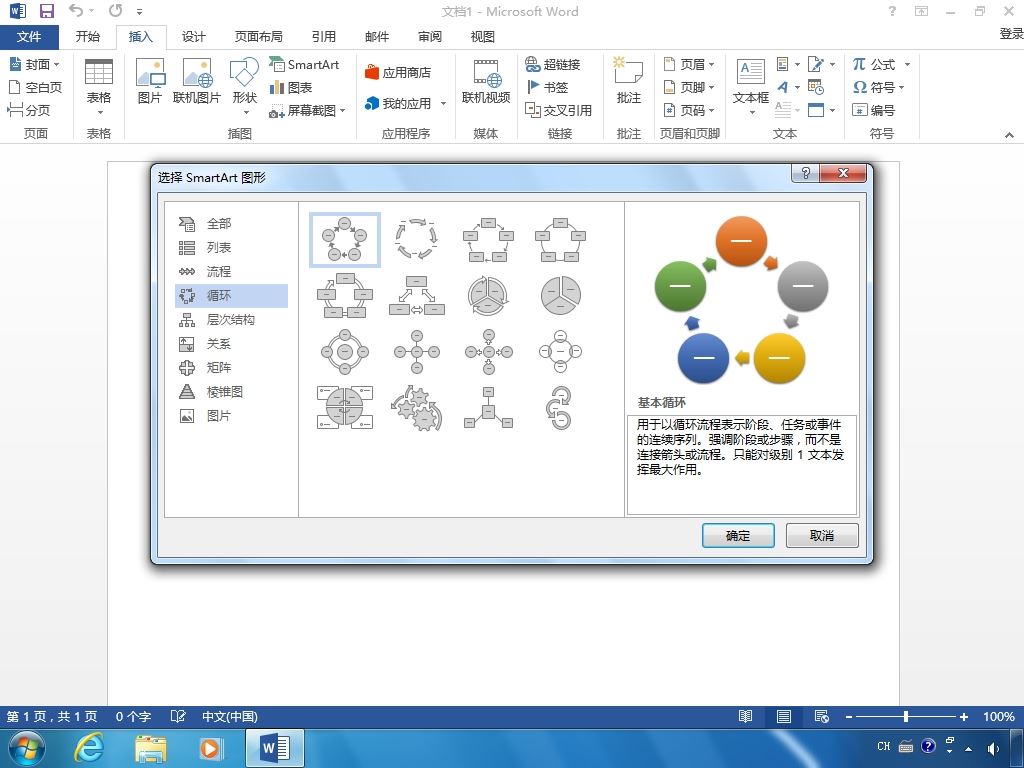Select the text cycle SmartArt thumbnail
Viewport: 1024px width, 768px height.
point(416,239)
